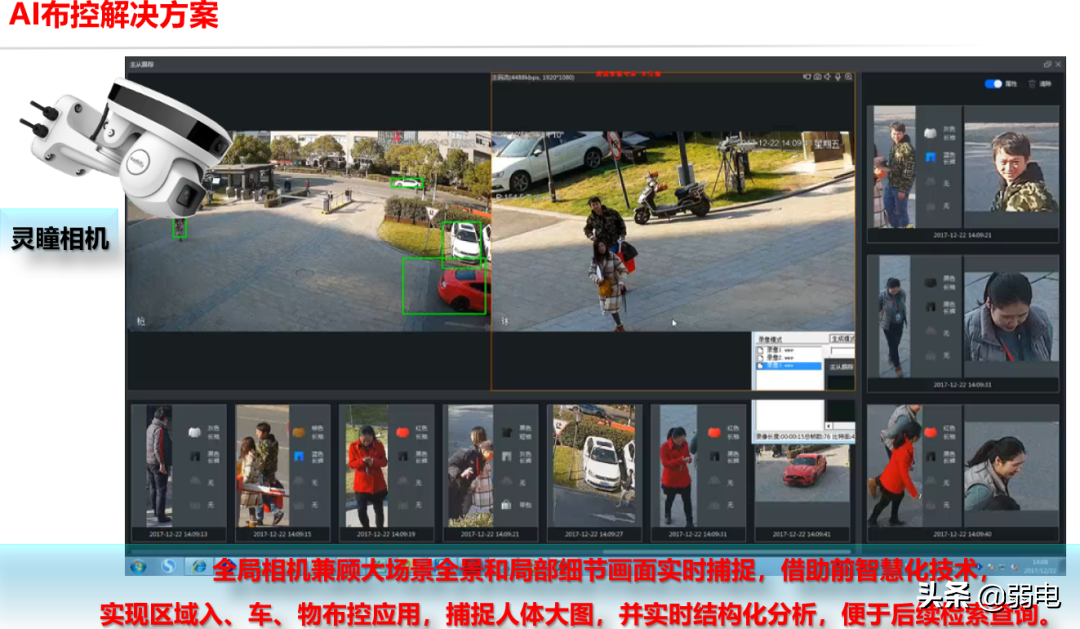Image resolution: width=1080 pixels, height=629 pixels.
Task: Start recording with the record icon
Action: (807, 77)
